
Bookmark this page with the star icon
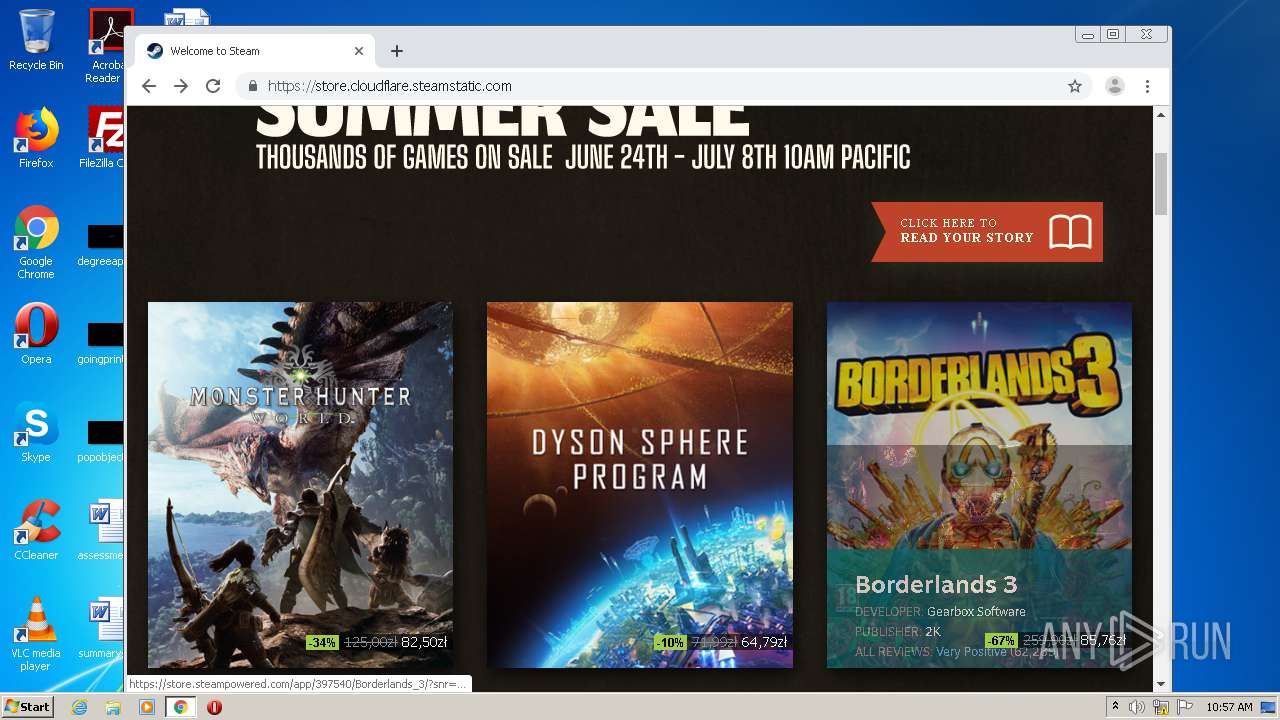[x=1075, y=86]
